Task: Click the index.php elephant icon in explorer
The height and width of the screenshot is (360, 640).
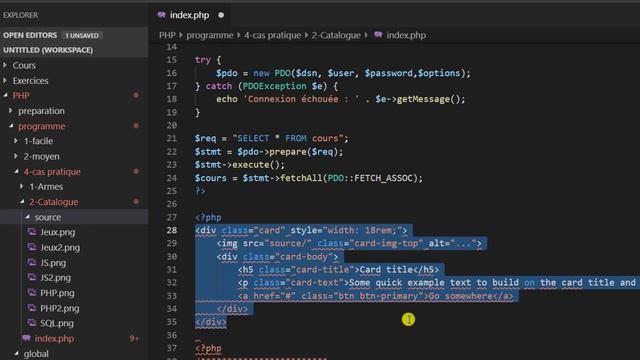Action: [27, 338]
